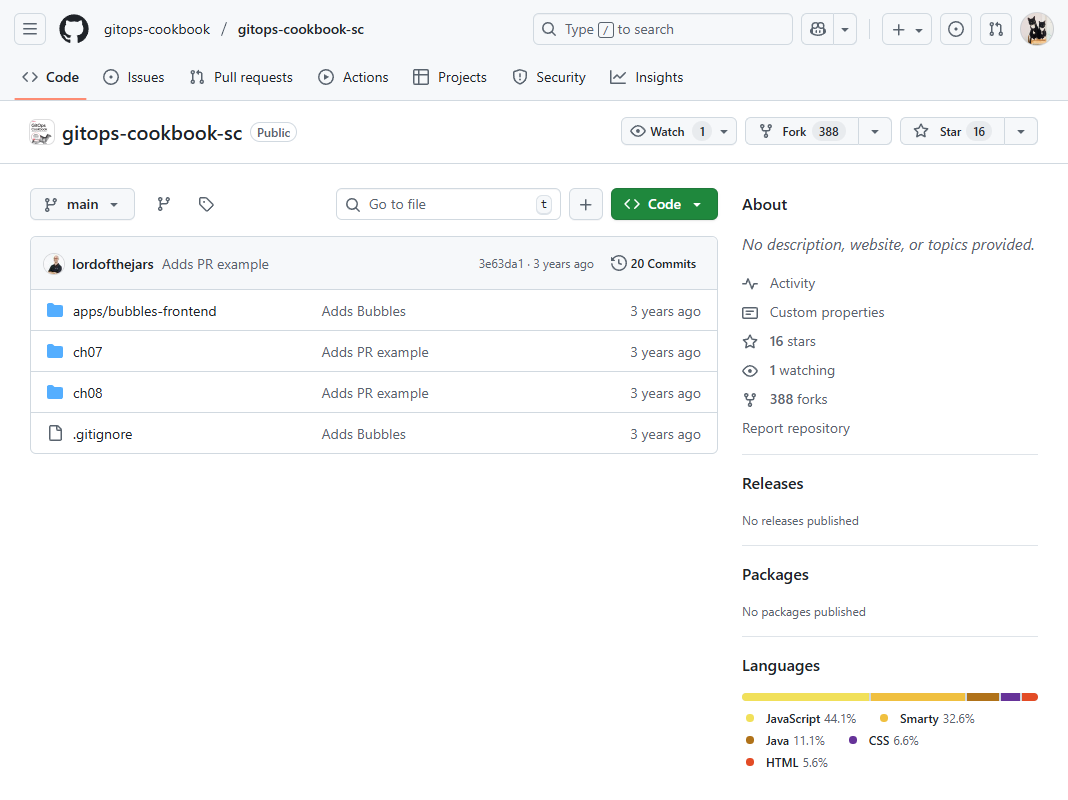Filter by CSS 6.6% language
The height and width of the screenshot is (800, 1068).
click(884, 741)
